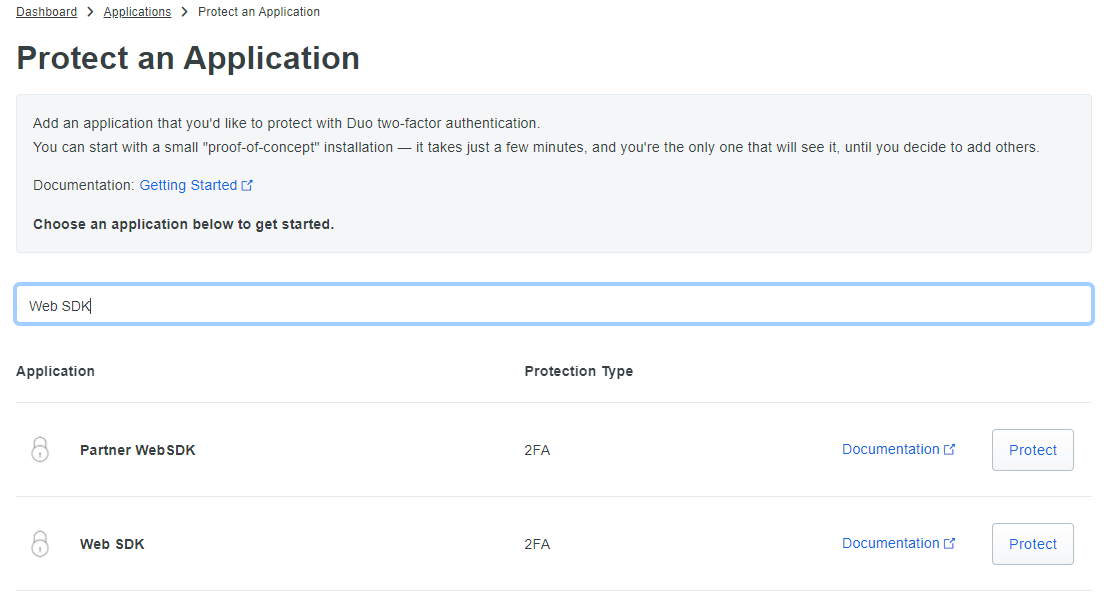The image size is (1108, 592).
Task: Open the Dashboard breadcrumb link
Action: click(x=46, y=11)
